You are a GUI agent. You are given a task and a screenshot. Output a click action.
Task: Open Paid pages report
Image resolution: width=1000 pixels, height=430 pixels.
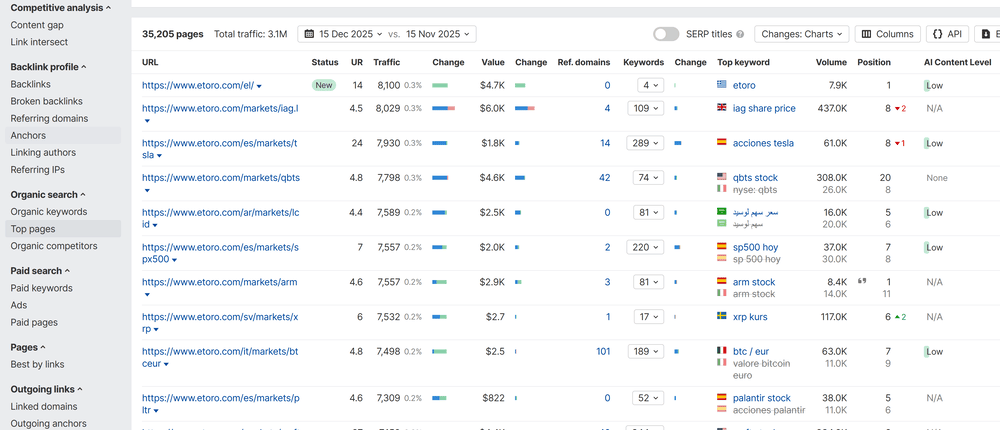tap(34, 322)
